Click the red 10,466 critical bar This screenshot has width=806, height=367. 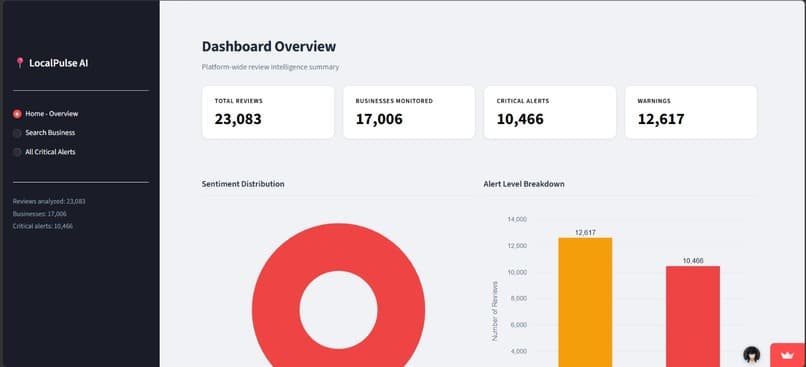pos(693,317)
